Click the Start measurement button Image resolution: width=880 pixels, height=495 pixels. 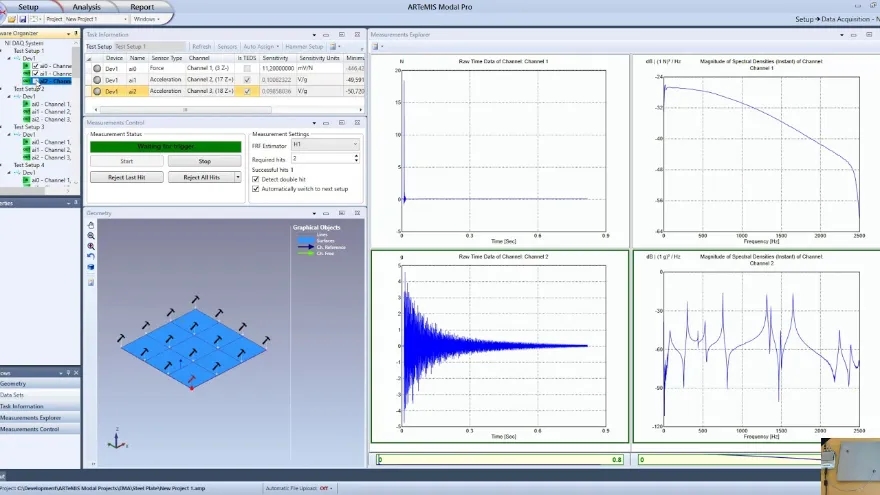coord(127,161)
